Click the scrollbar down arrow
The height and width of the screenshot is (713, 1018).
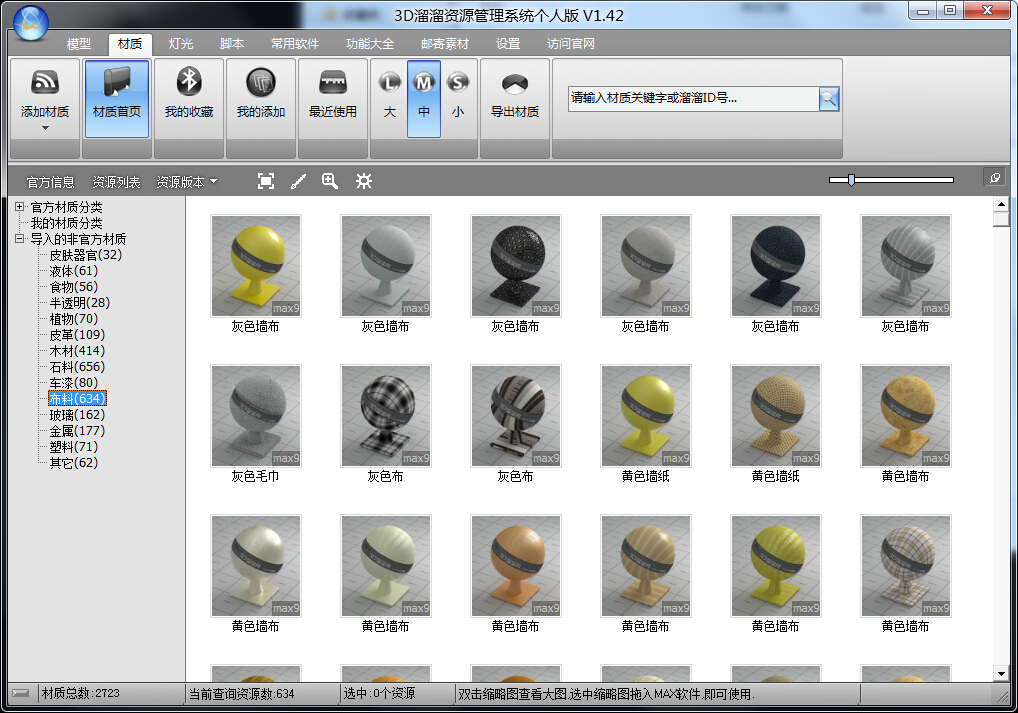[1000, 673]
